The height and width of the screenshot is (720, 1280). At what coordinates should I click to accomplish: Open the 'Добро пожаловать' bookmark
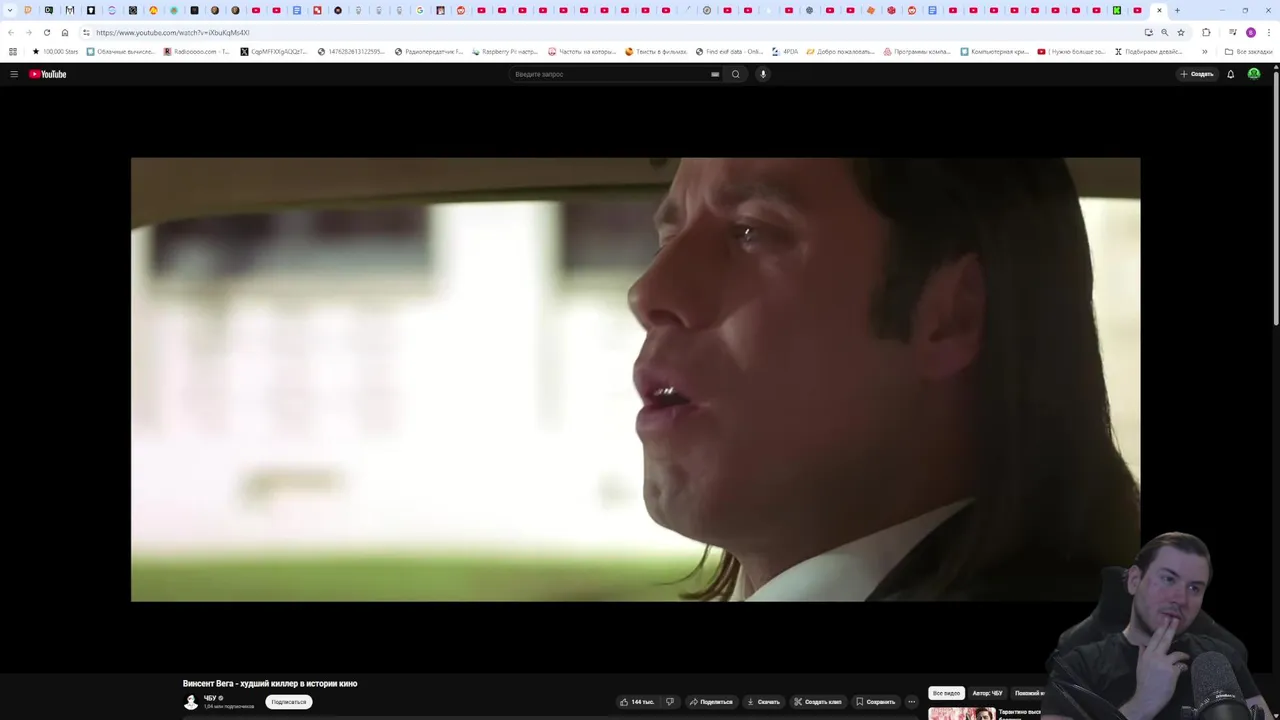point(840,51)
